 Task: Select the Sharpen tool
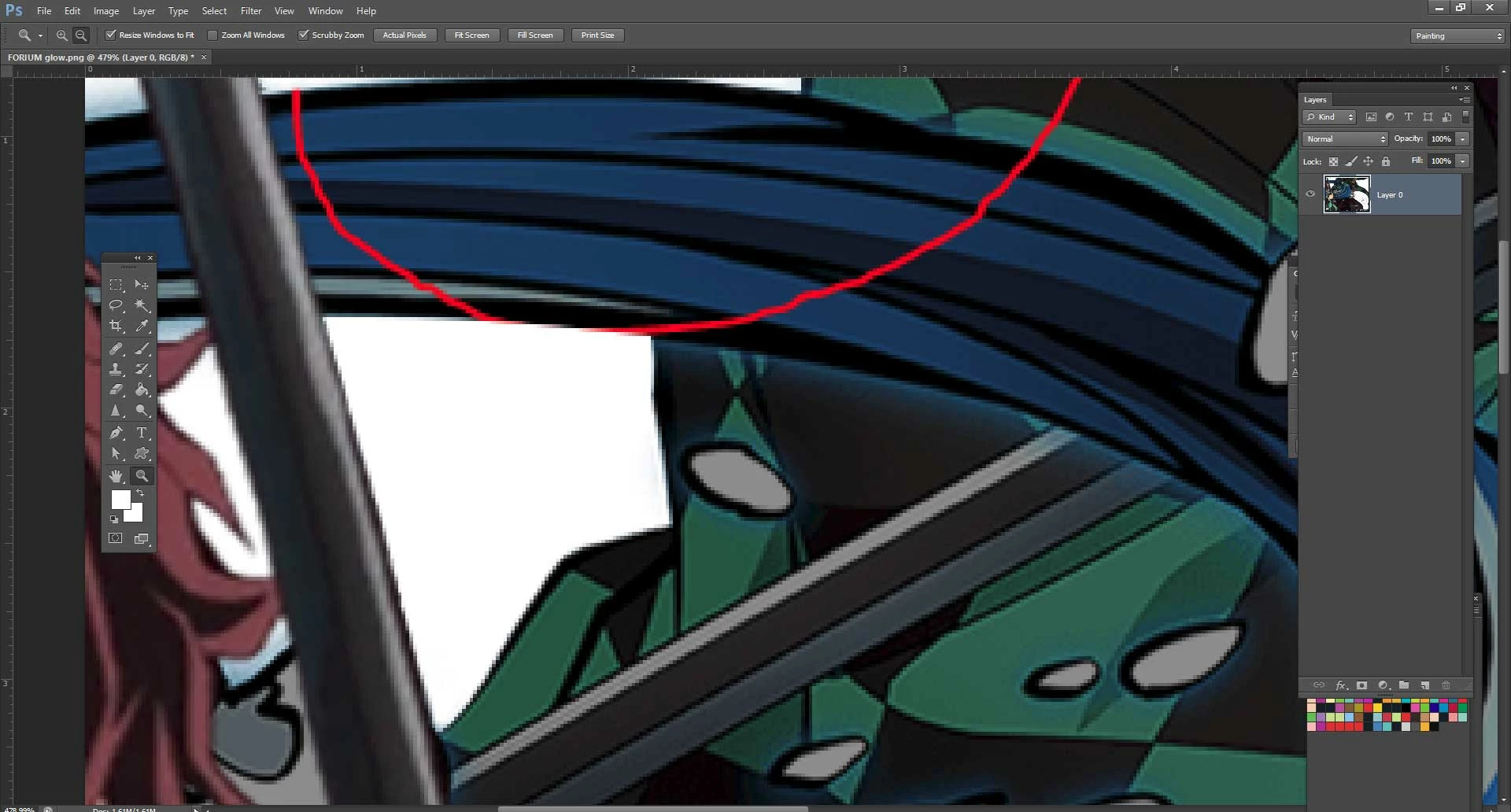click(116, 411)
